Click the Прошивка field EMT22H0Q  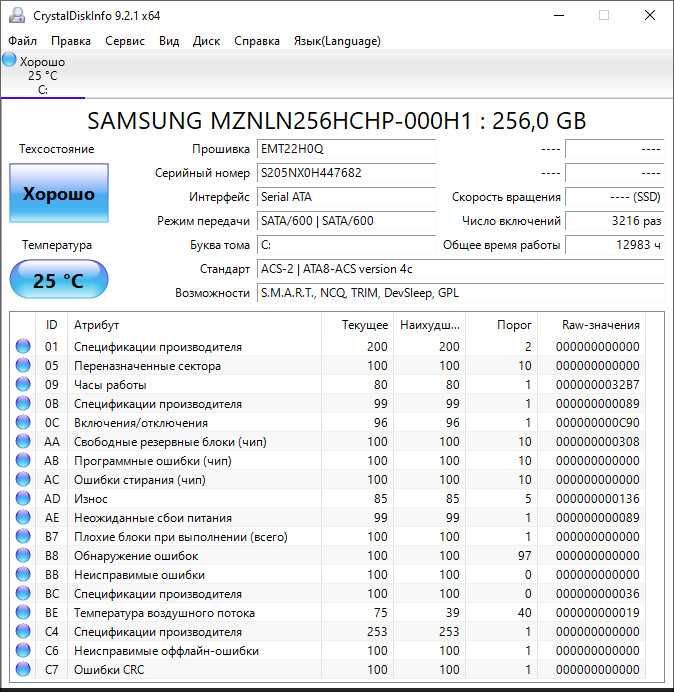346,149
